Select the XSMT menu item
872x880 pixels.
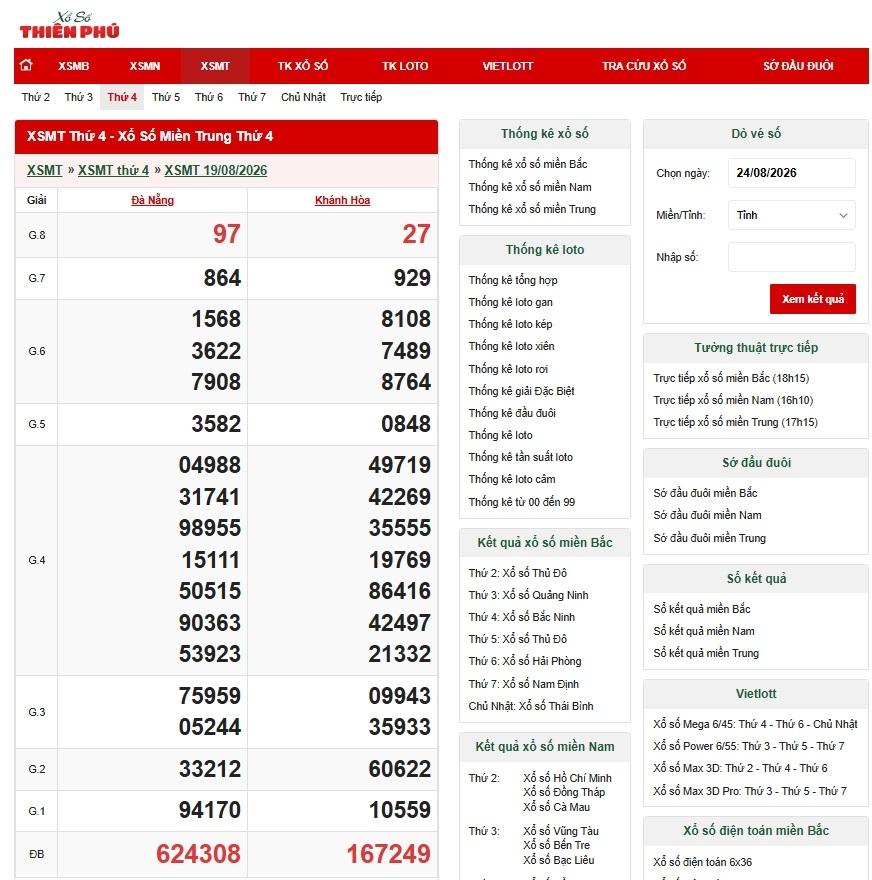coord(215,66)
